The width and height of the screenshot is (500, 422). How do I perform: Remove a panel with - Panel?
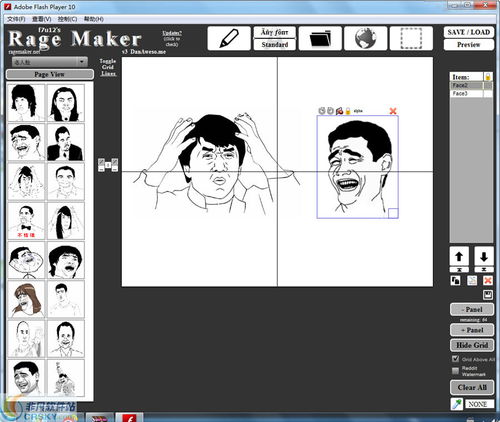[x=472, y=310]
